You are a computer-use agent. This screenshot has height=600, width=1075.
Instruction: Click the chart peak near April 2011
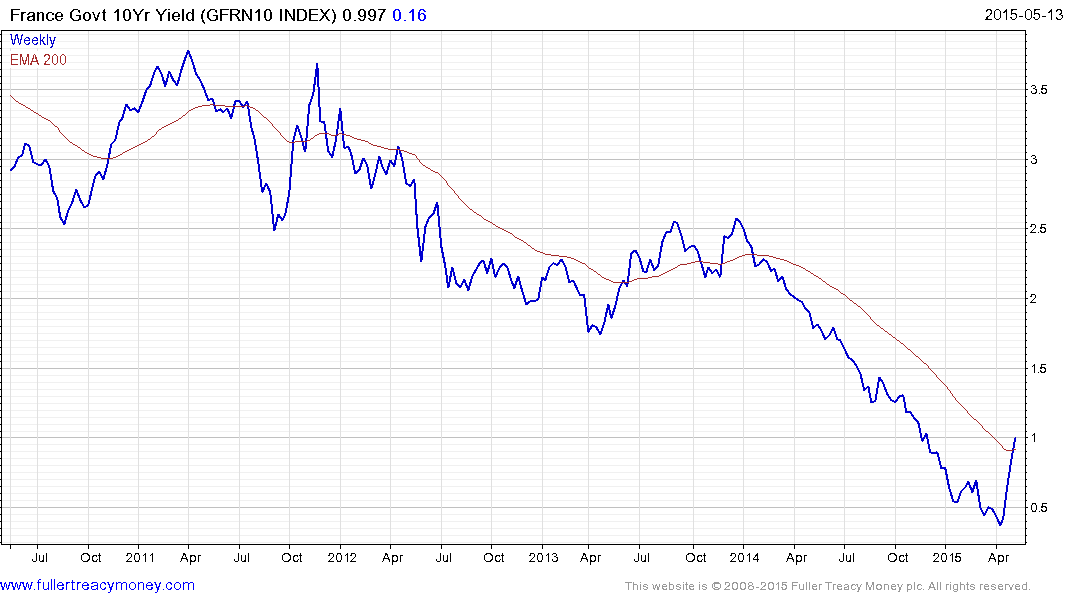189,51
